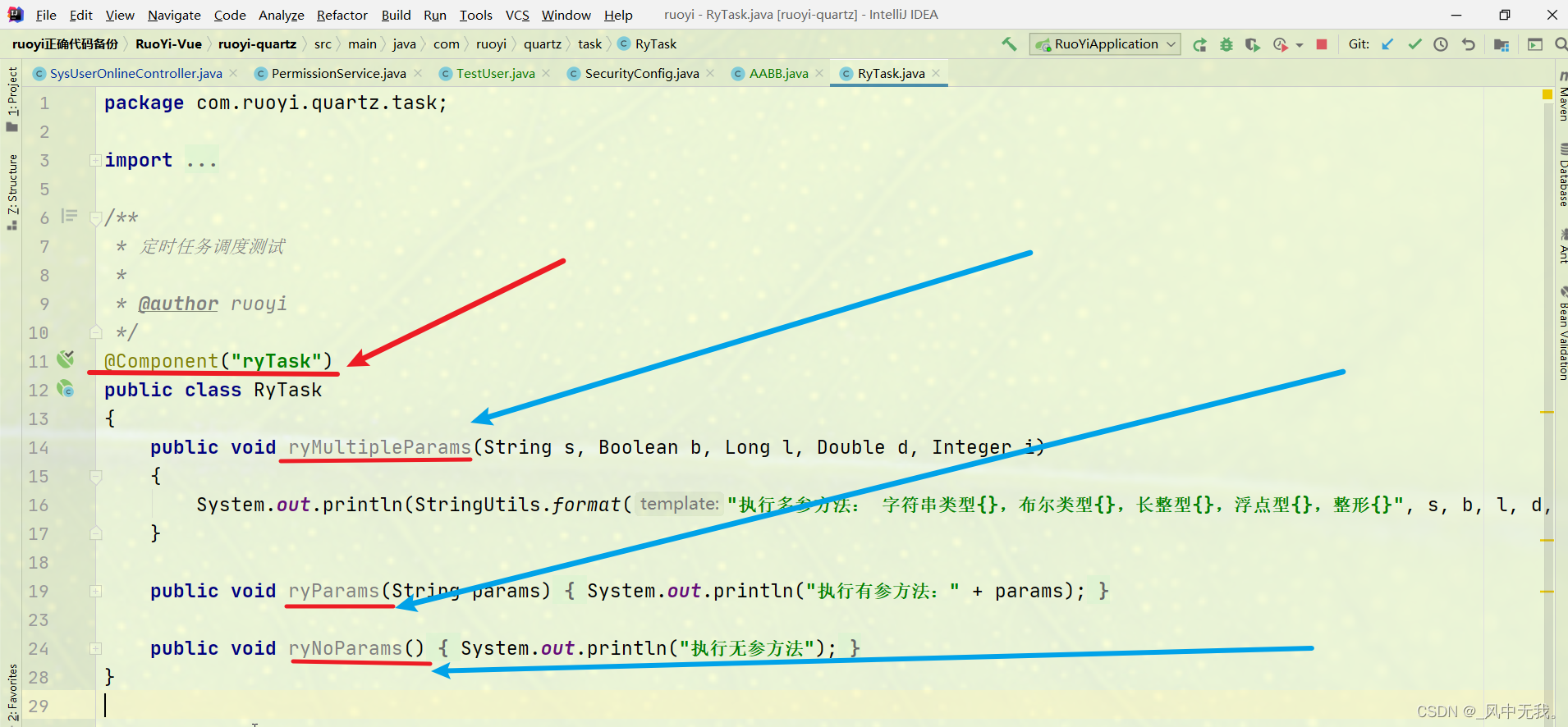
Task: Expand the folded import statements
Action: coord(96,161)
